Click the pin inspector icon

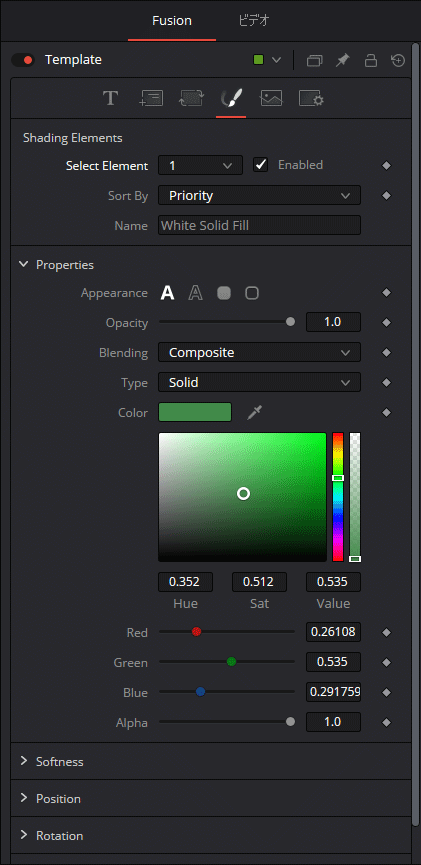[343, 60]
